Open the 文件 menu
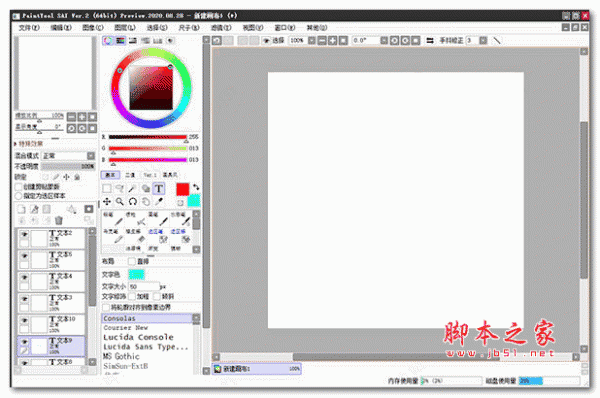 pyautogui.click(x=29, y=28)
